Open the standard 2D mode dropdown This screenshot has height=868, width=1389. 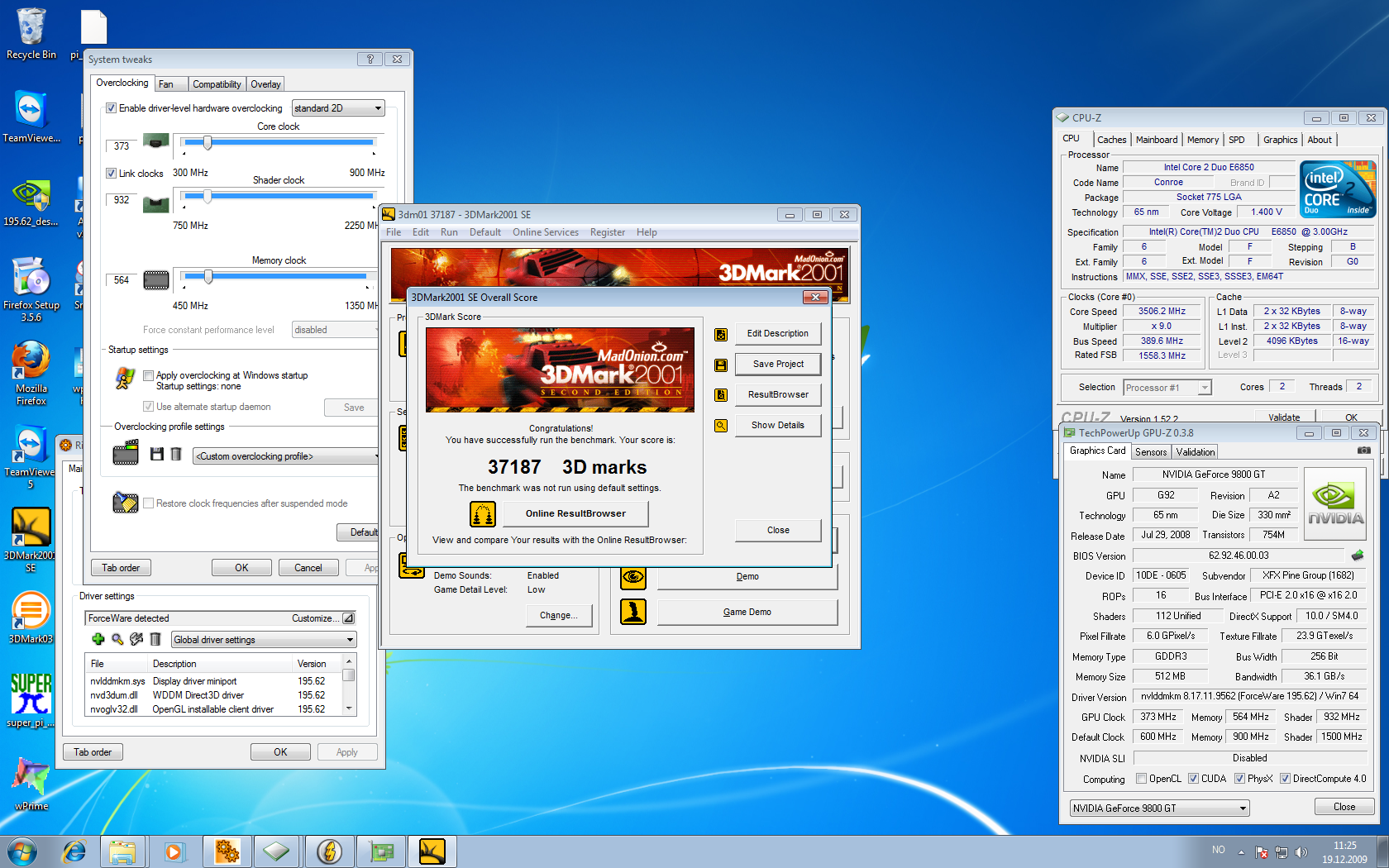click(x=338, y=108)
